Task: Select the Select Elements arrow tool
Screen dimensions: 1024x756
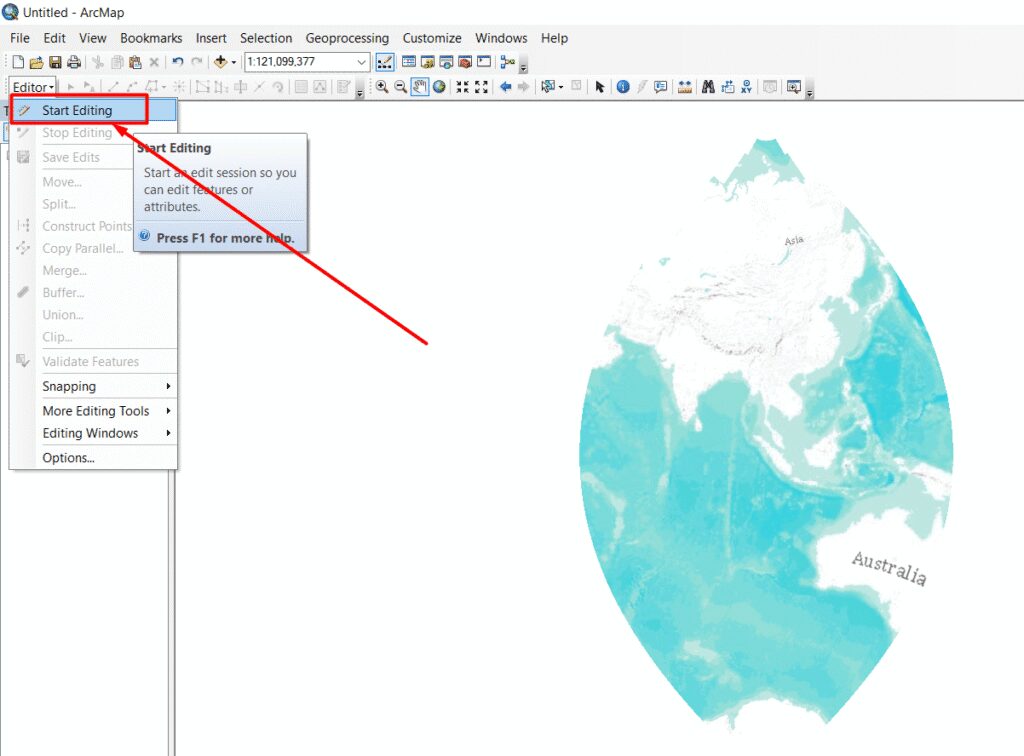Action: point(600,87)
